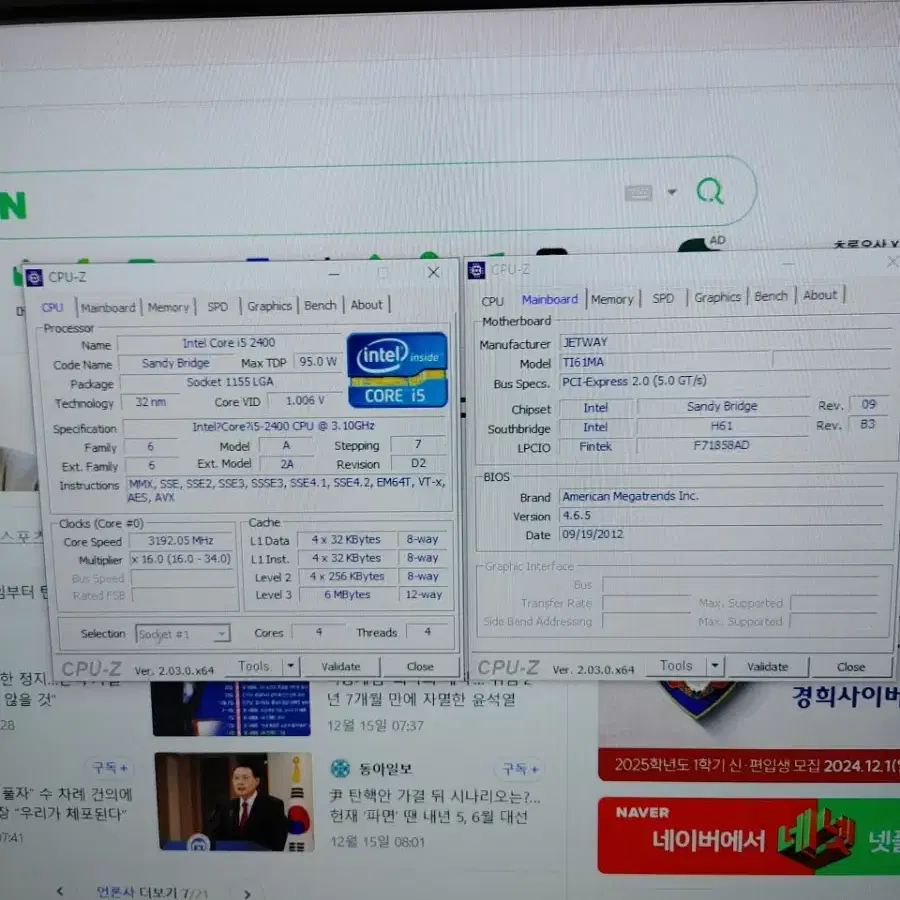
Task: Click the H61 southbridge value
Action: [721, 426]
